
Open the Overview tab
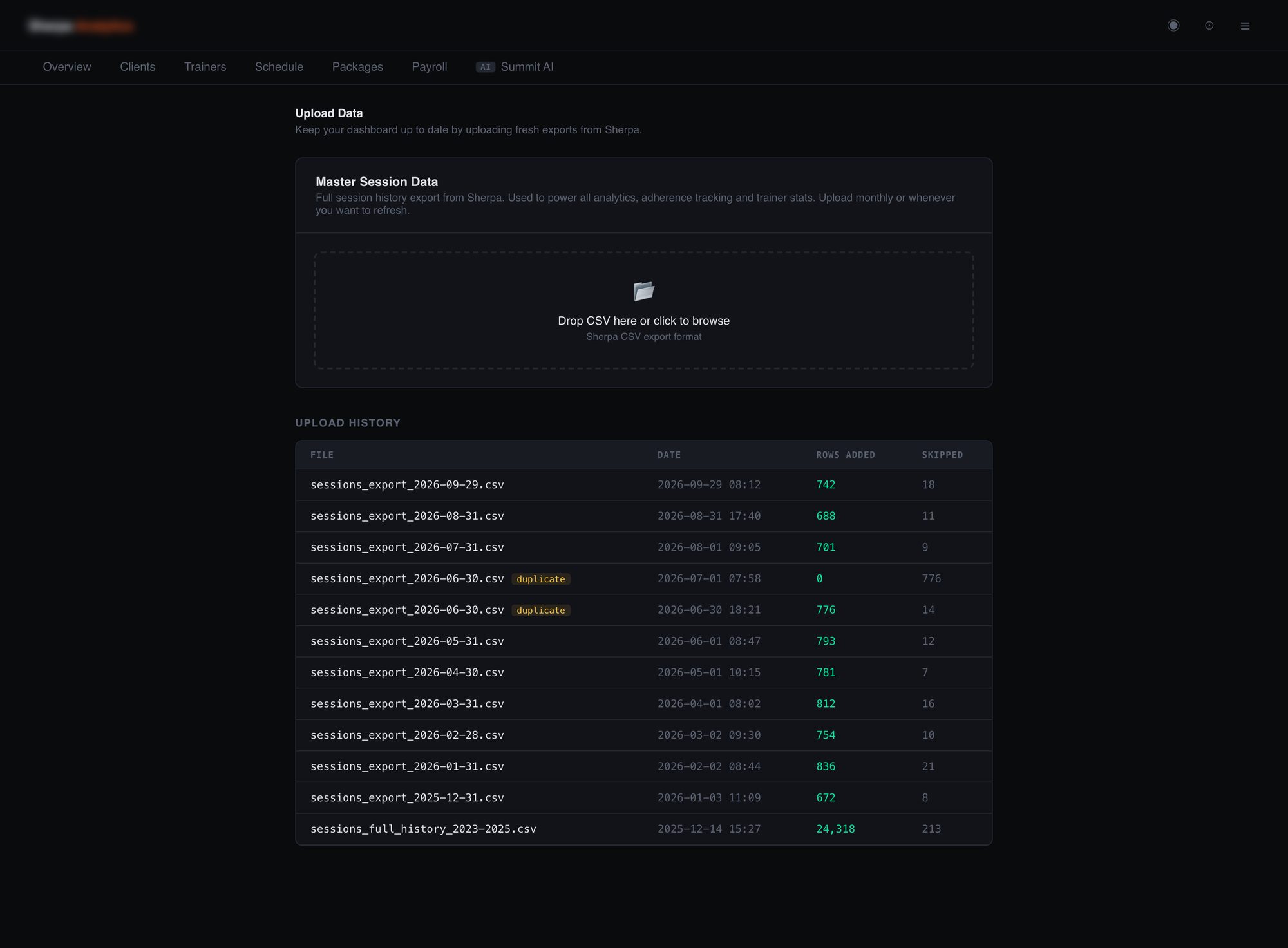(x=67, y=67)
